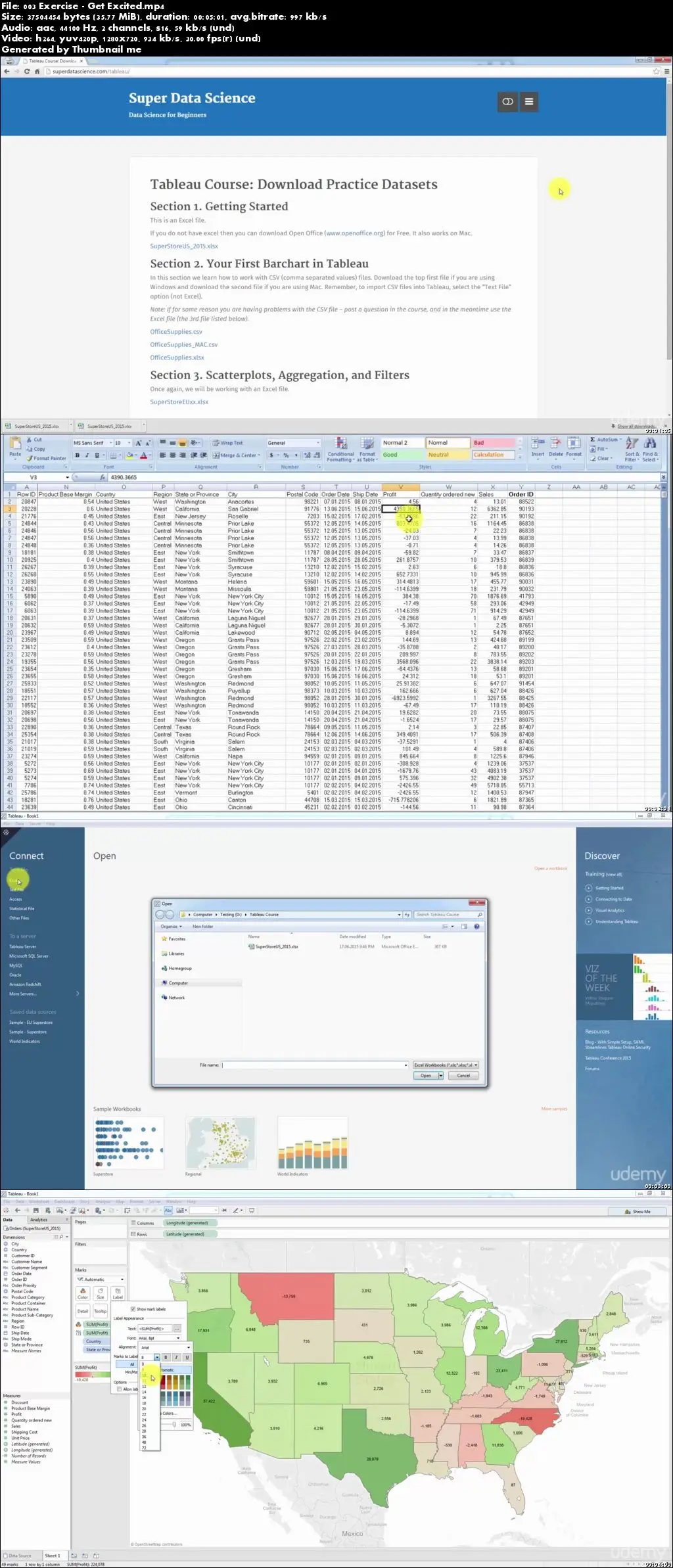Screen dimensions: 673x1568
Task: Apply the Good cell style swatch
Action: 403,455
